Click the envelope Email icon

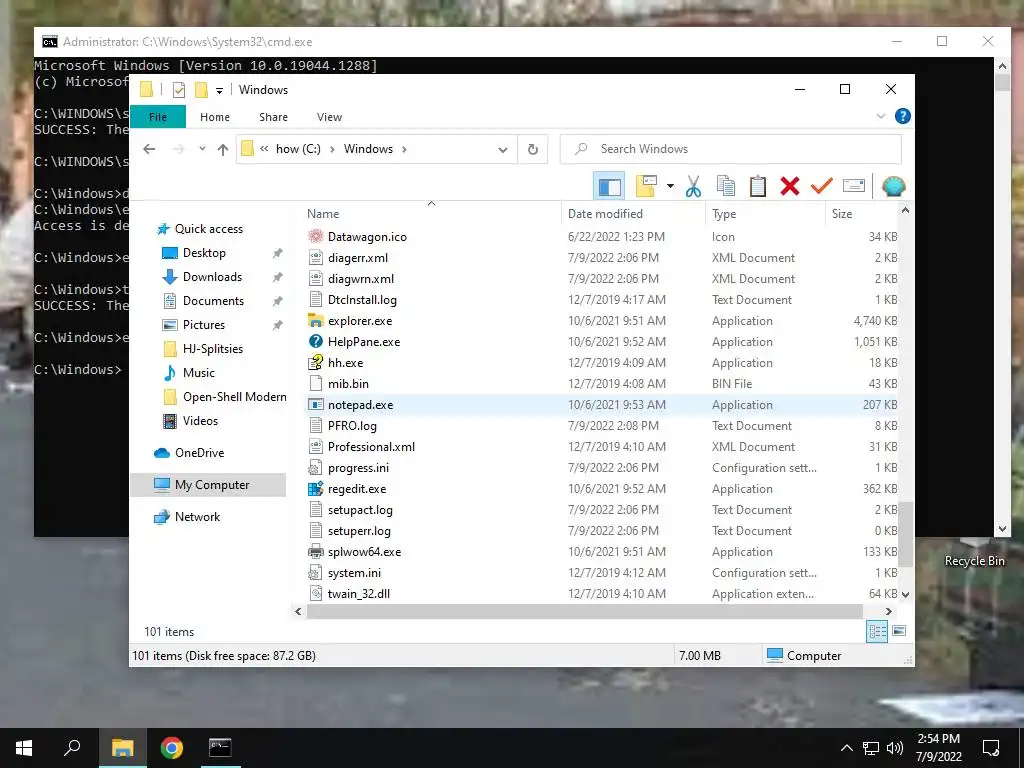click(854, 186)
